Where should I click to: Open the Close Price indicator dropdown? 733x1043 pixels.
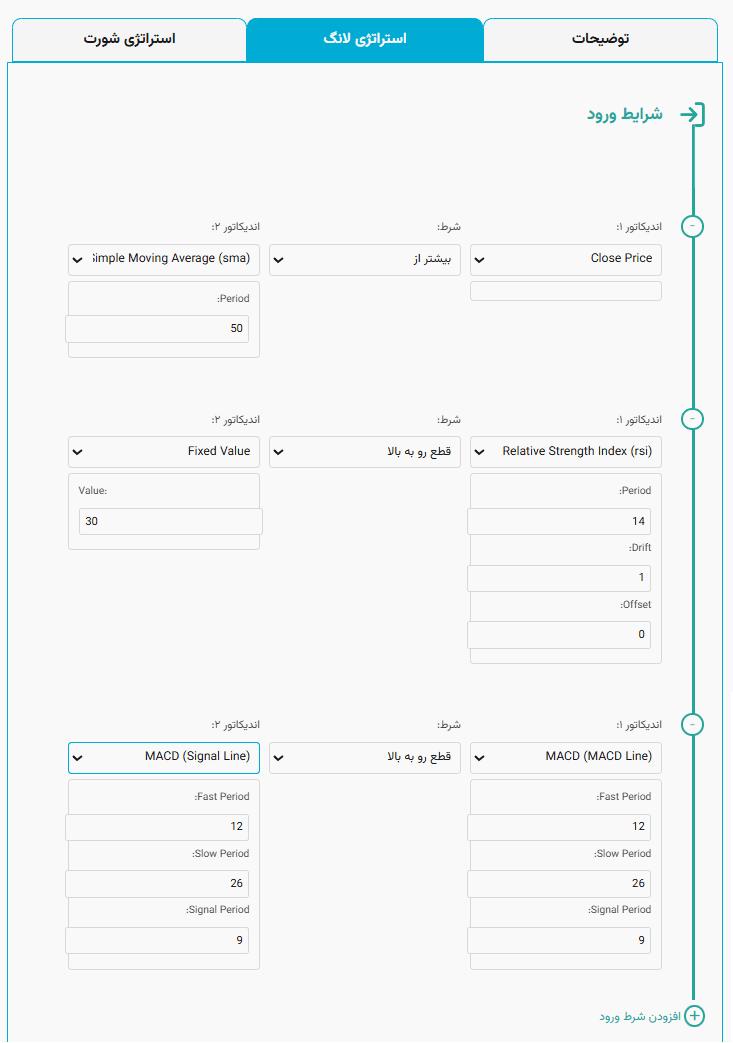(x=565, y=259)
